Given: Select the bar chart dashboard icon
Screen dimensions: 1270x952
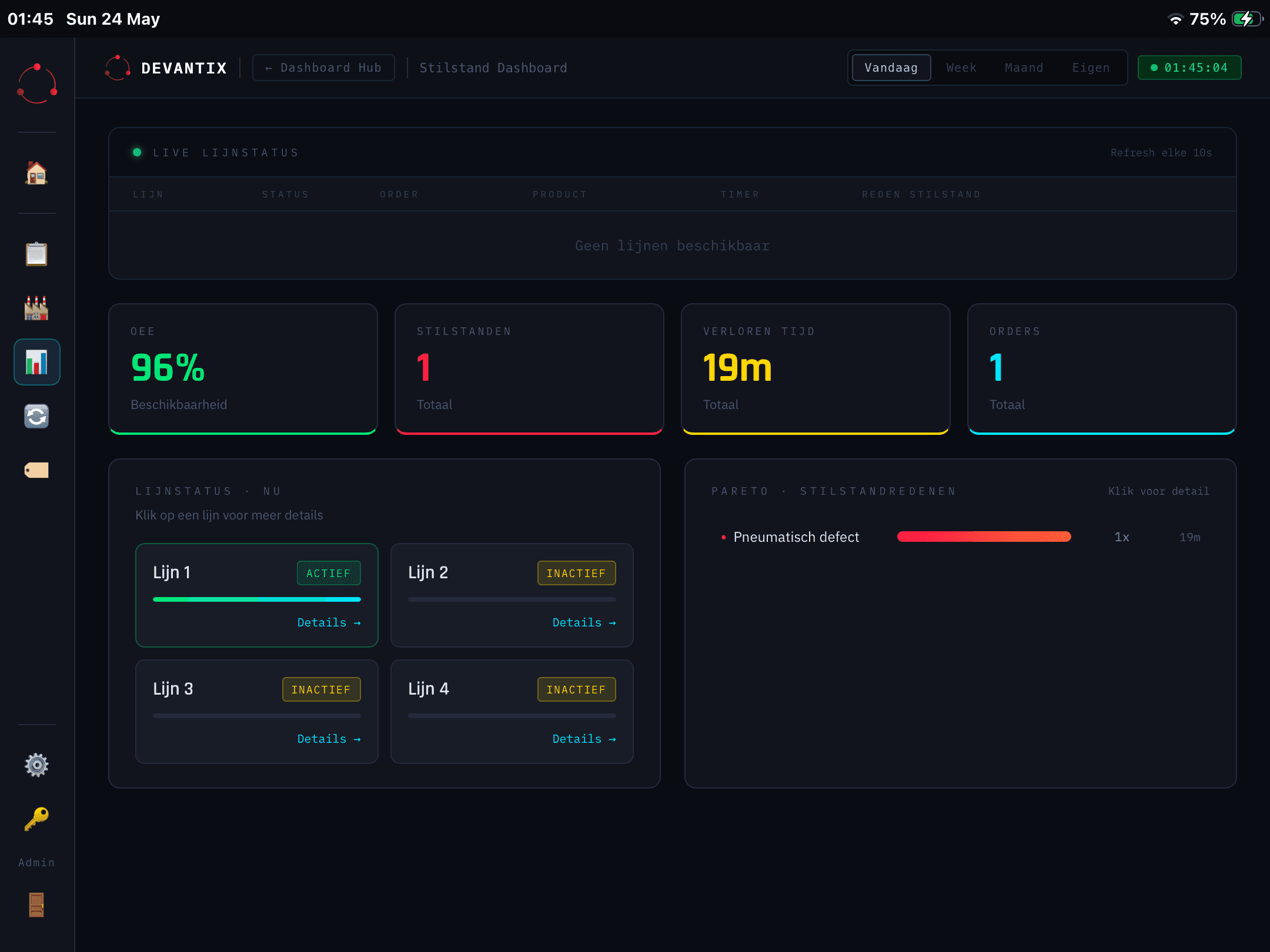Looking at the screenshot, I should 36,362.
